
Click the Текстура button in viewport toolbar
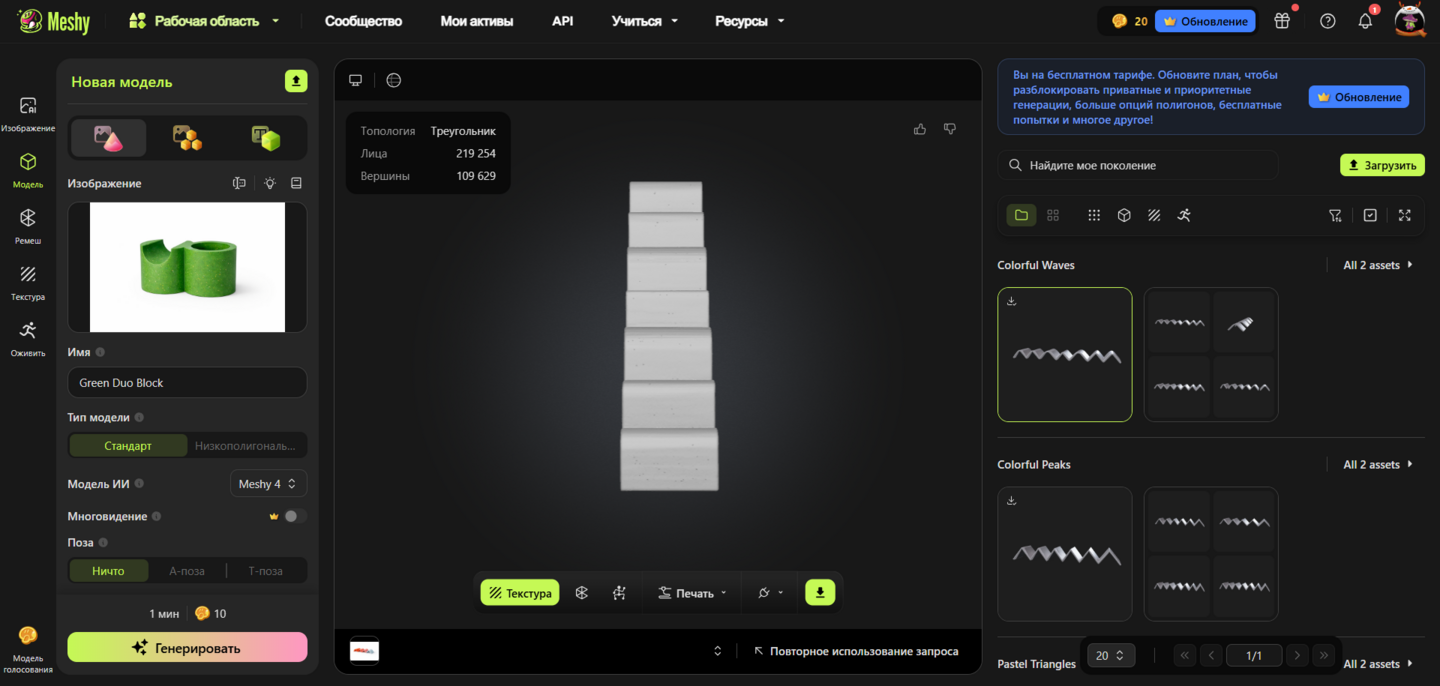pos(520,593)
